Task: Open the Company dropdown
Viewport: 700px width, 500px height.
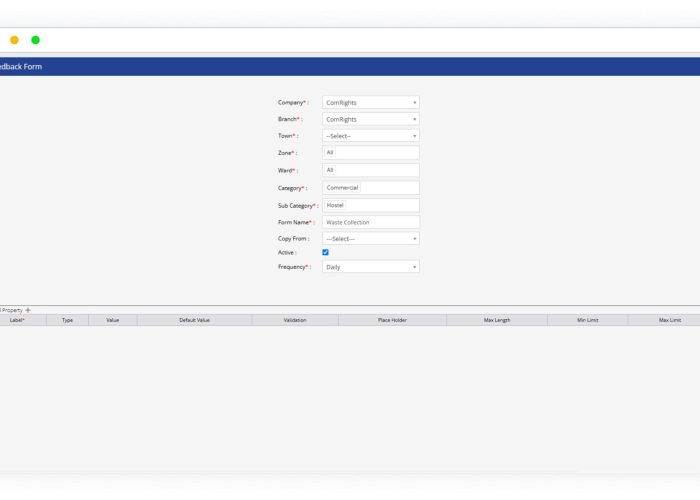Action: 370,102
